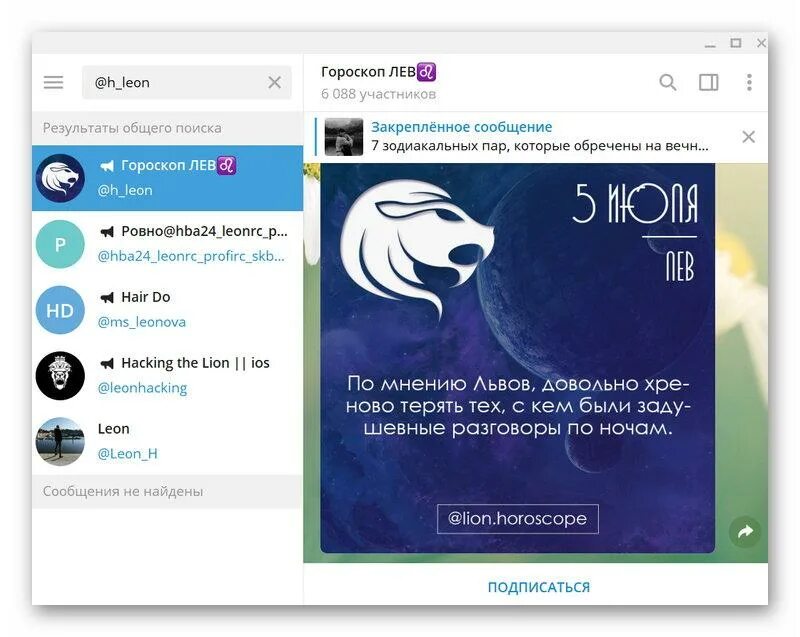The image size is (800, 637).
Task: Search within the channel with magnifier icon
Action: 668,82
